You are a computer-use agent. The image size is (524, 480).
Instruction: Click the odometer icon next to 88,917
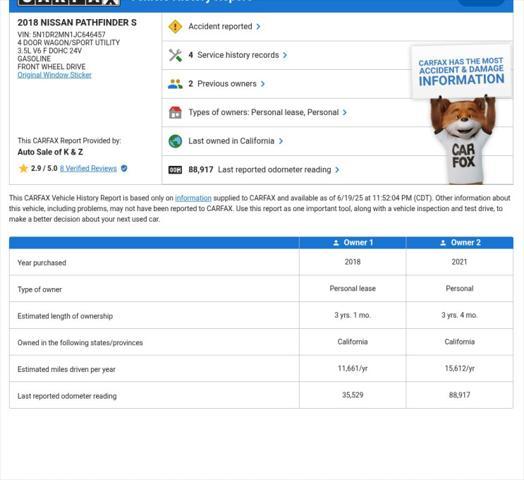(175, 170)
